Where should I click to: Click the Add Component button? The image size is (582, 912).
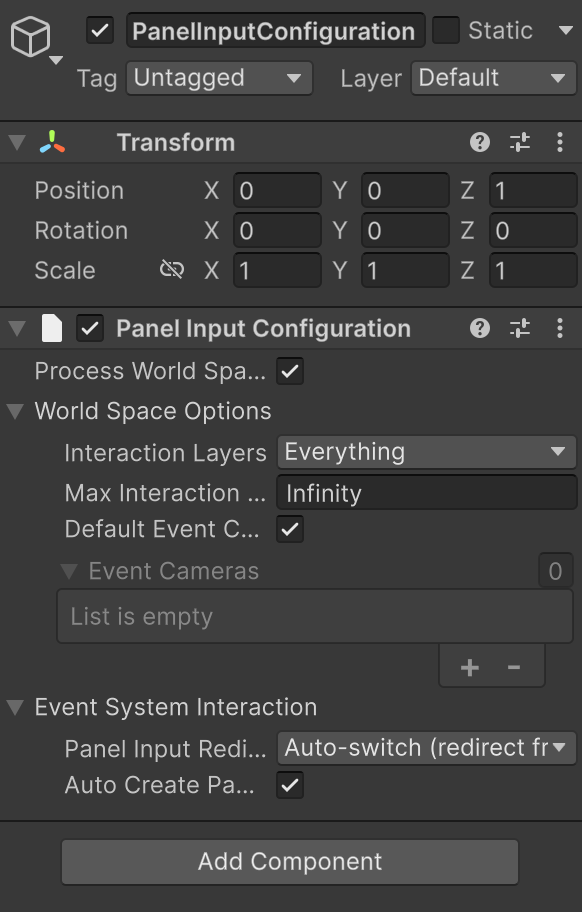(x=290, y=861)
